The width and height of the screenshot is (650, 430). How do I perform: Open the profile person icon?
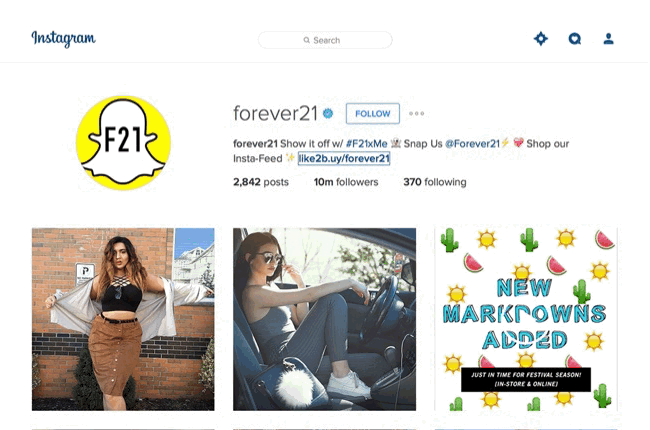608,39
